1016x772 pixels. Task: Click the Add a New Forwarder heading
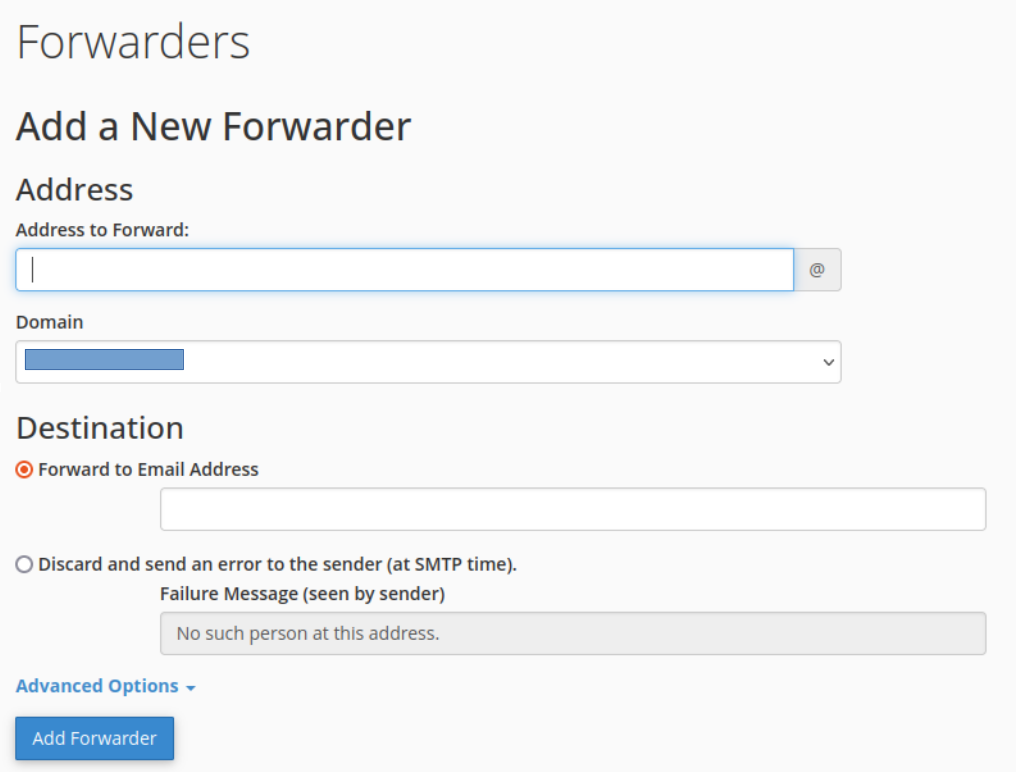point(213,126)
